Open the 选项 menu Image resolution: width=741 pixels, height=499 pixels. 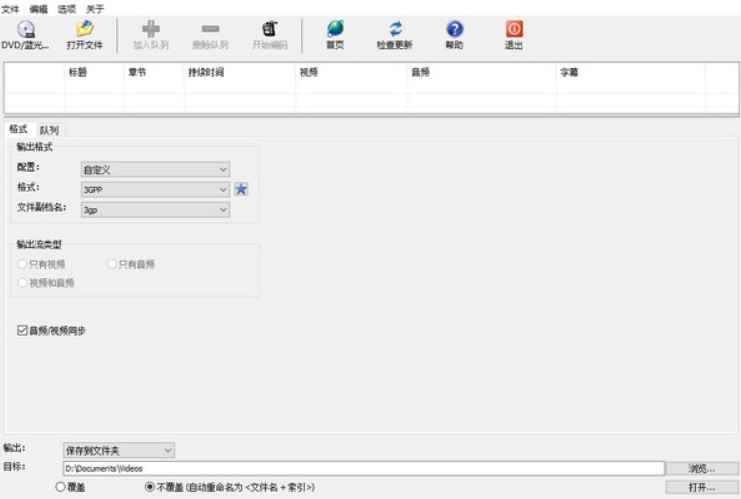(67, 9)
